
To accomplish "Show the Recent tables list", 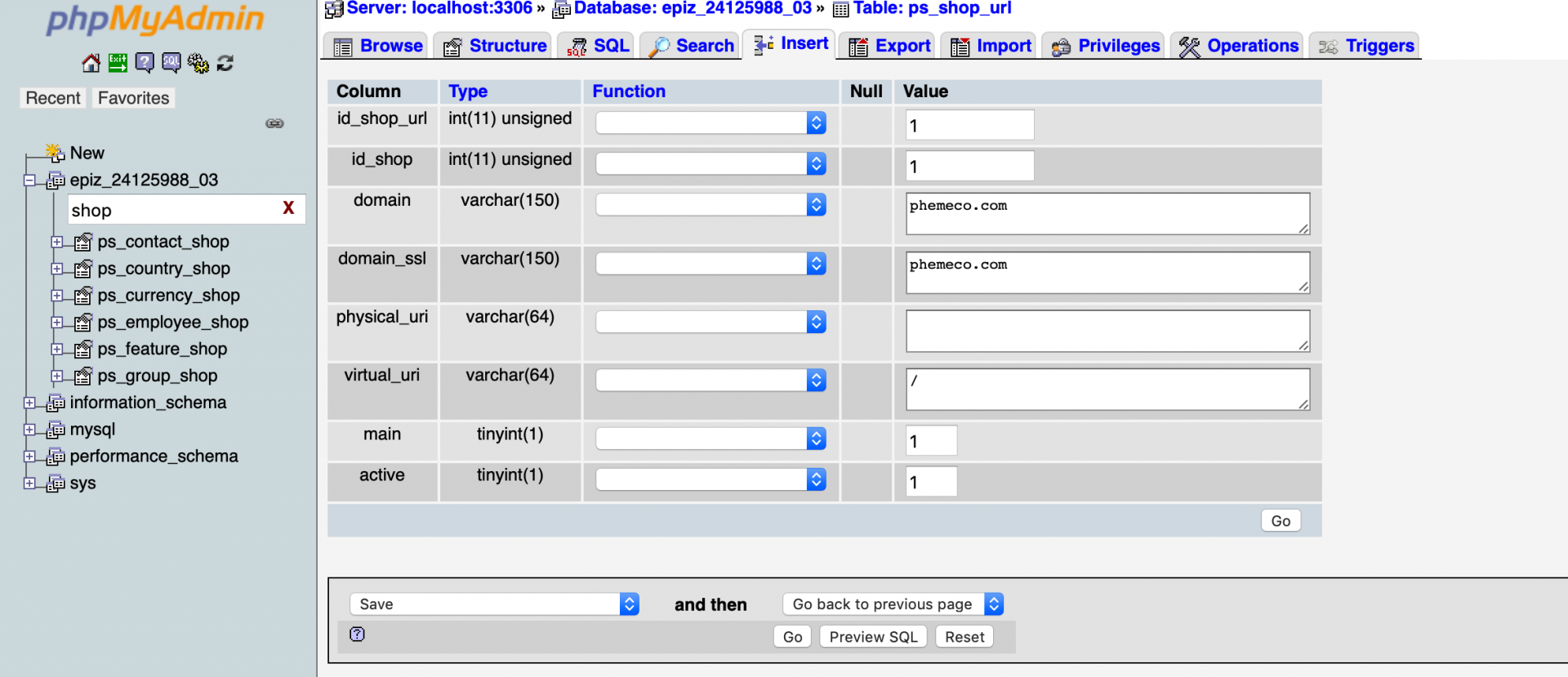I will pos(53,98).
